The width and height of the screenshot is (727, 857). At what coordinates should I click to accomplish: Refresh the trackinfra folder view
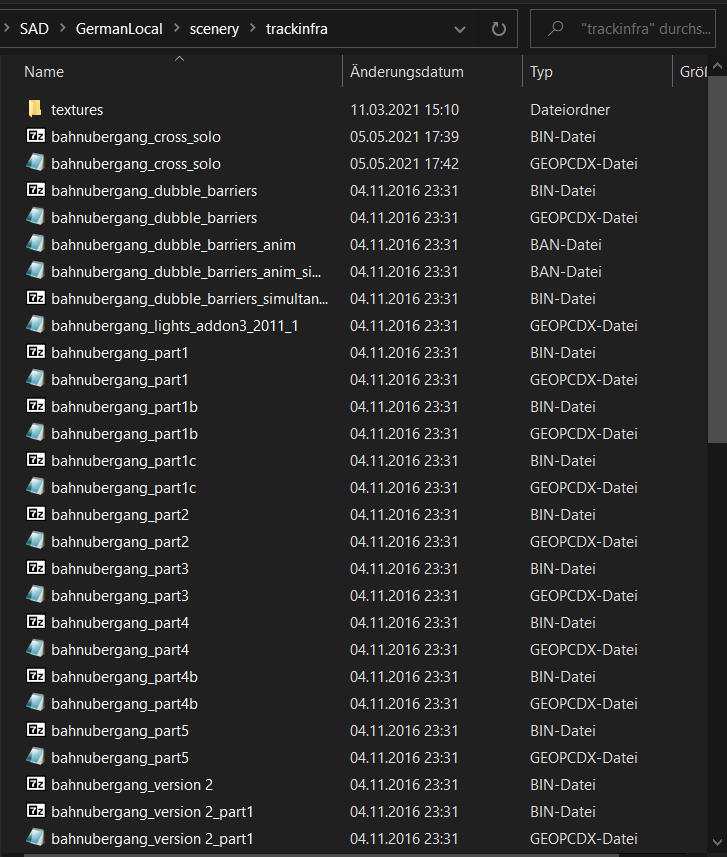click(499, 28)
